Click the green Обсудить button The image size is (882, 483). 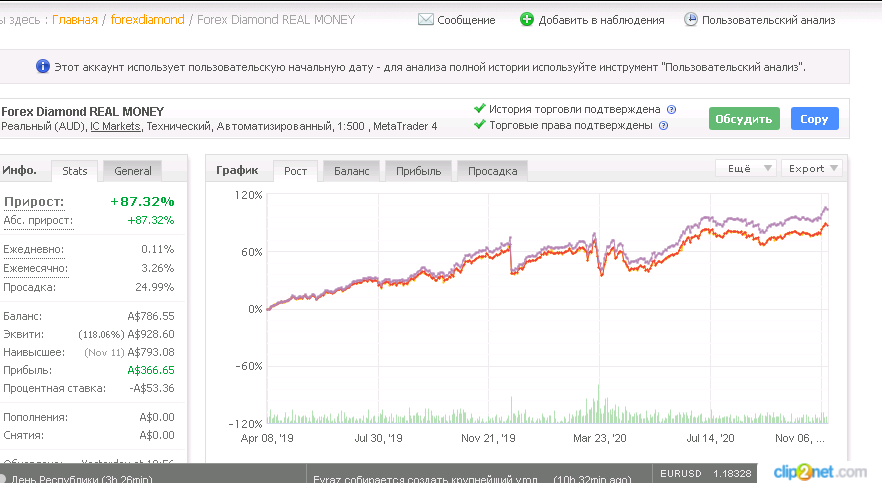click(x=744, y=119)
